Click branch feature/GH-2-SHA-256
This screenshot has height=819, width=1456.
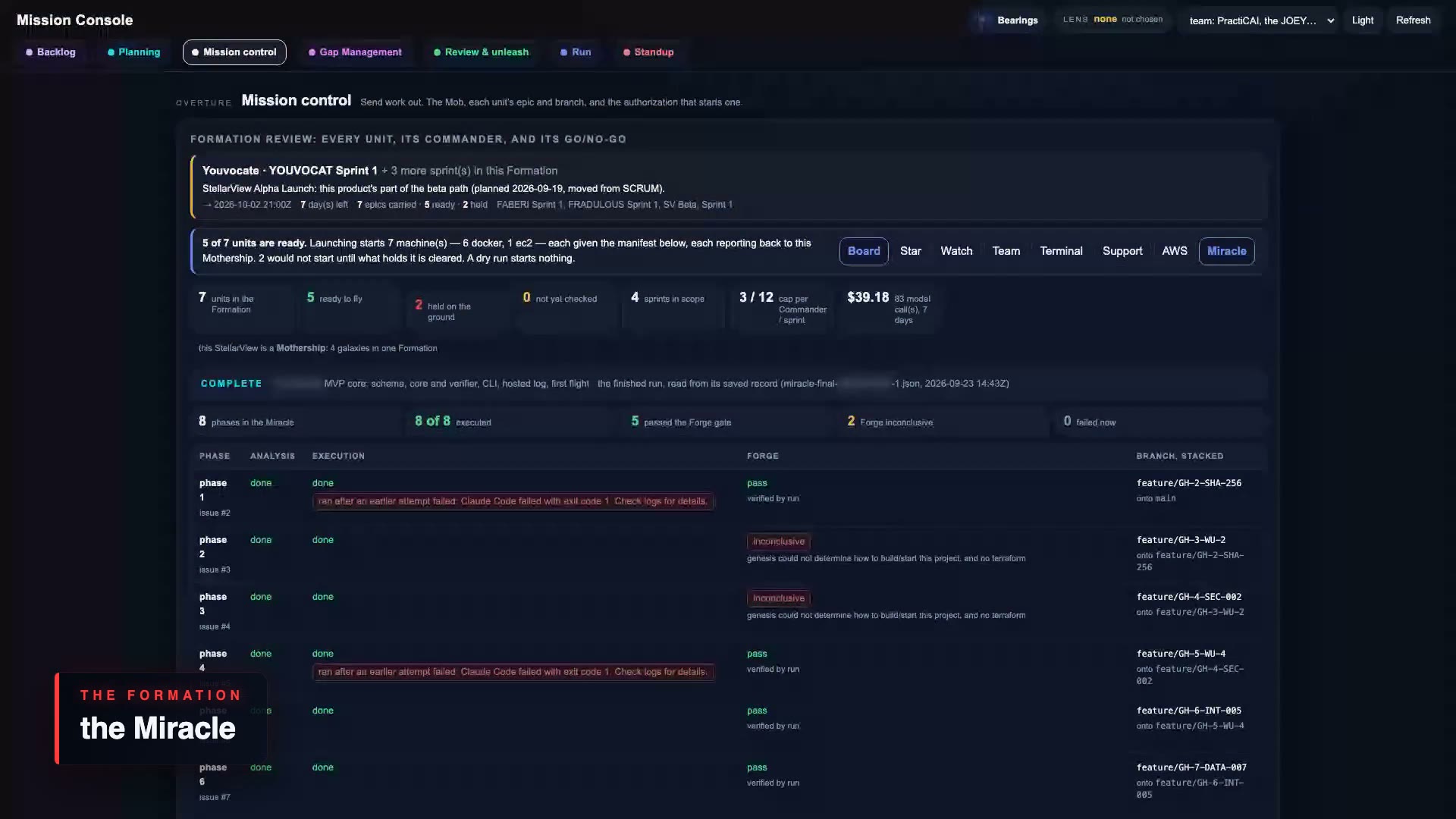click(x=1188, y=483)
